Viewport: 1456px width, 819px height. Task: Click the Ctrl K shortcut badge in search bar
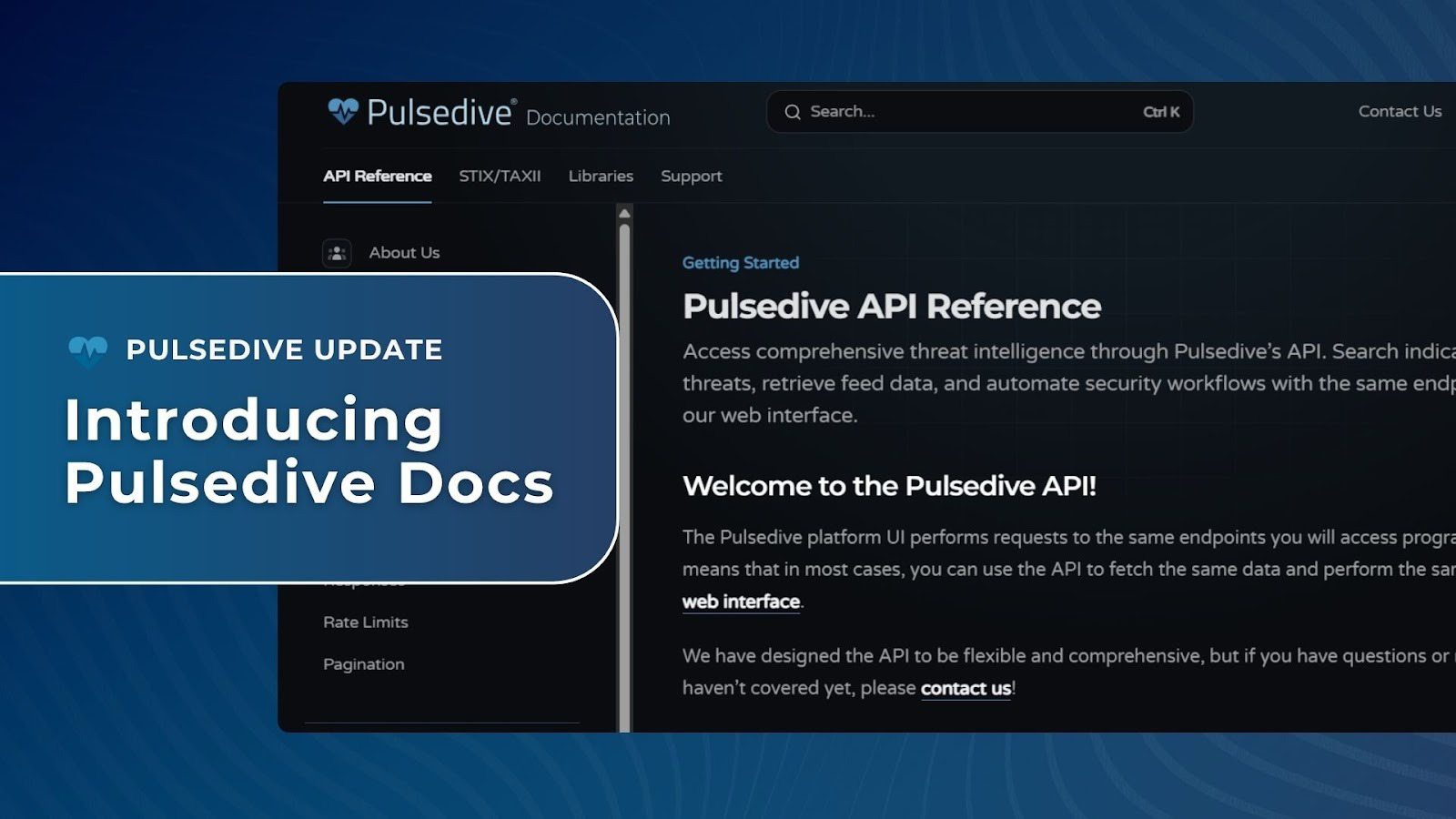pos(1159,112)
